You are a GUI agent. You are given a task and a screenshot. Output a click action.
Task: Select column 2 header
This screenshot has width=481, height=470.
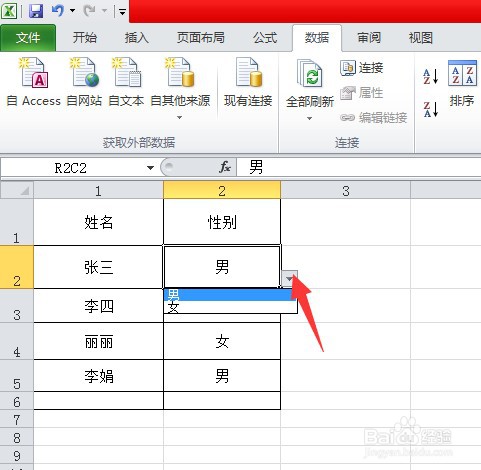222,191
